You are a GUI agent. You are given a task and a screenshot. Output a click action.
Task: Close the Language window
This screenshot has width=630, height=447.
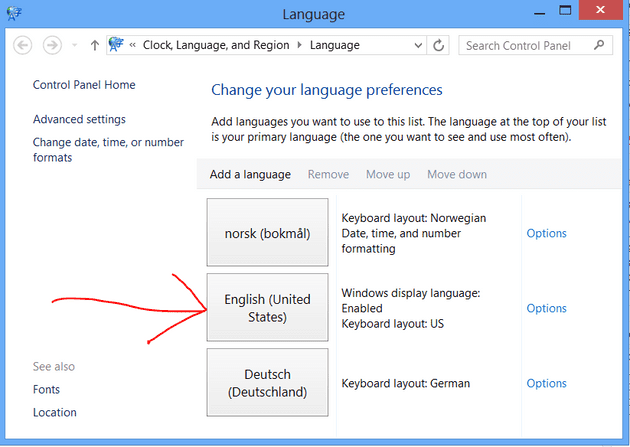pyautogui.click(x=601, y=10)
